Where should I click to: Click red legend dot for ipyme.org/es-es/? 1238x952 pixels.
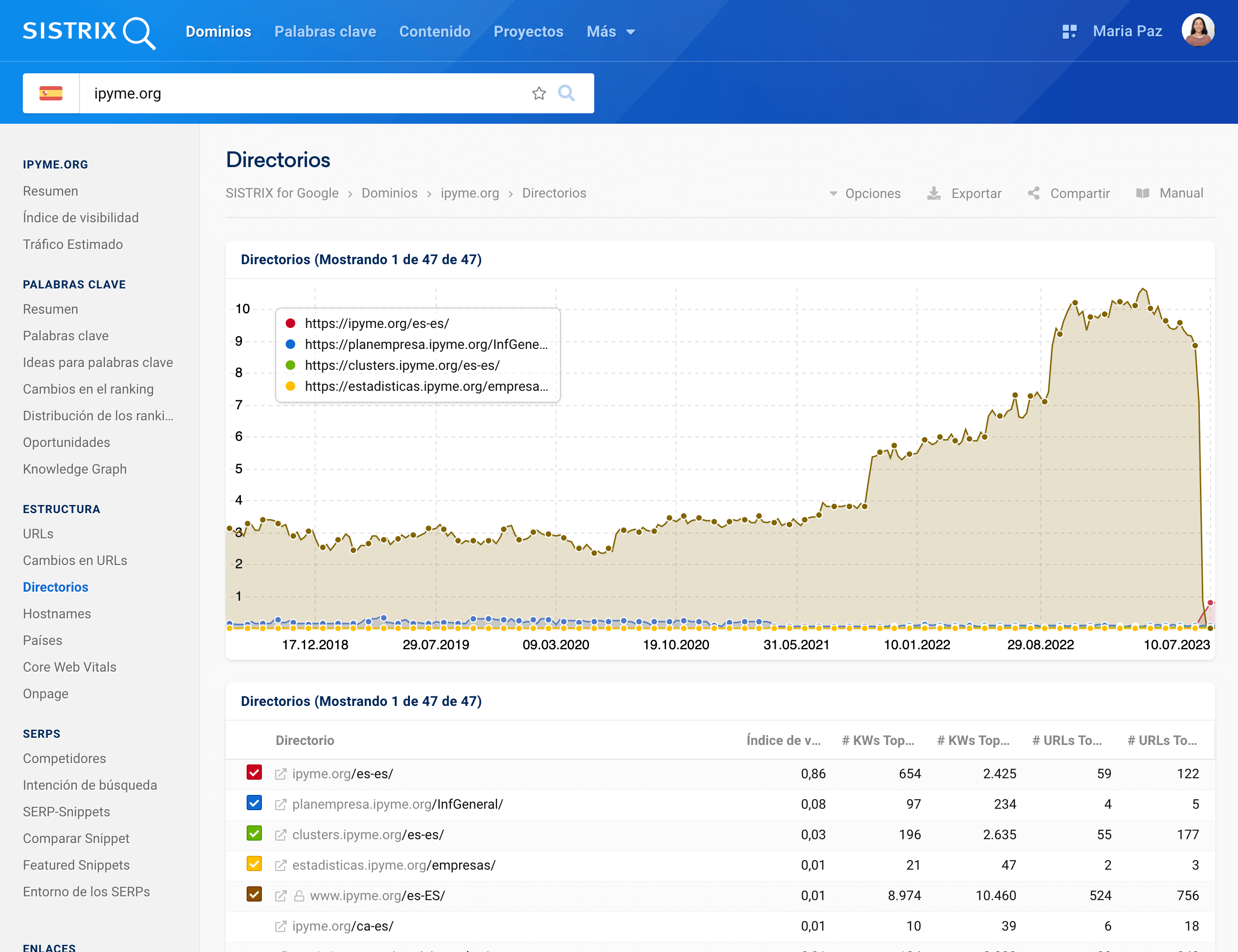point(290,324)
